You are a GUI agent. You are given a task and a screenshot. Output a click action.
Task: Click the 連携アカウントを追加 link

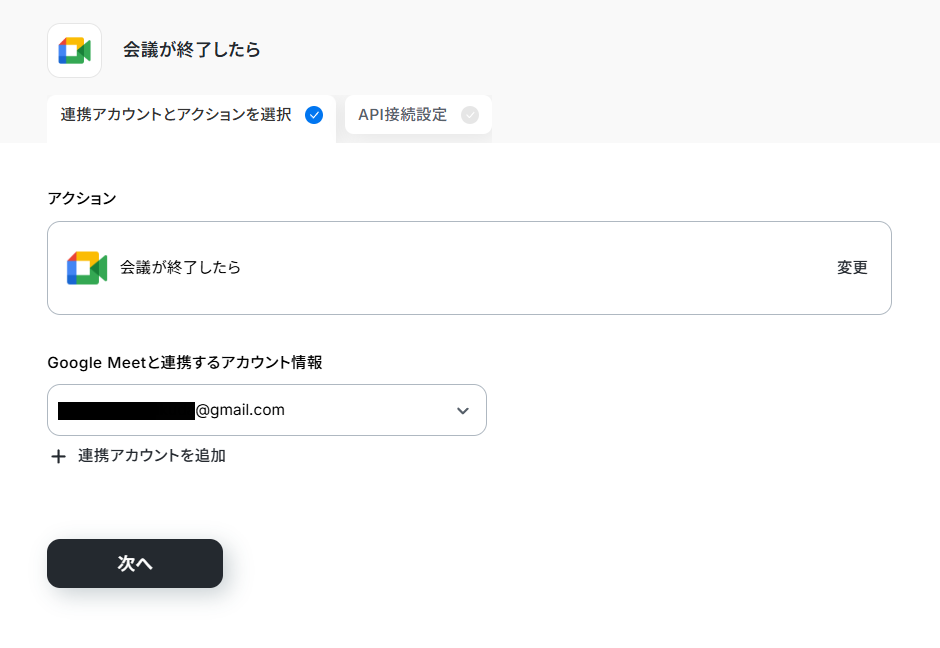click(x=152, y=456)
